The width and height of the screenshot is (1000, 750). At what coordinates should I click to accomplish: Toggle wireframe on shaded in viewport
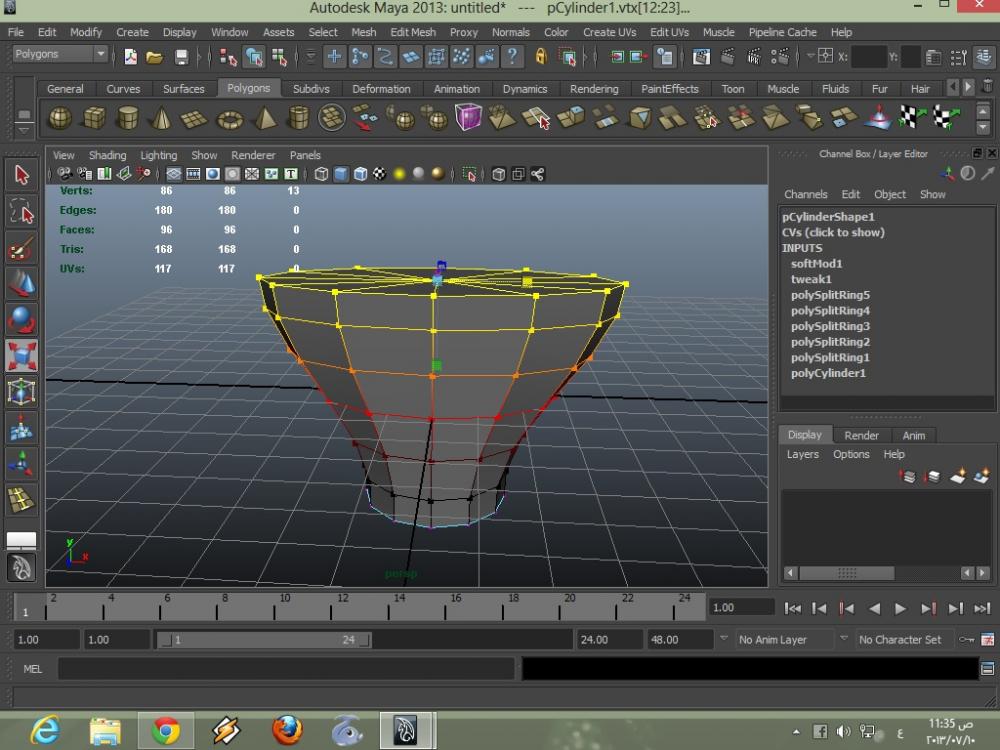(360, 174)
